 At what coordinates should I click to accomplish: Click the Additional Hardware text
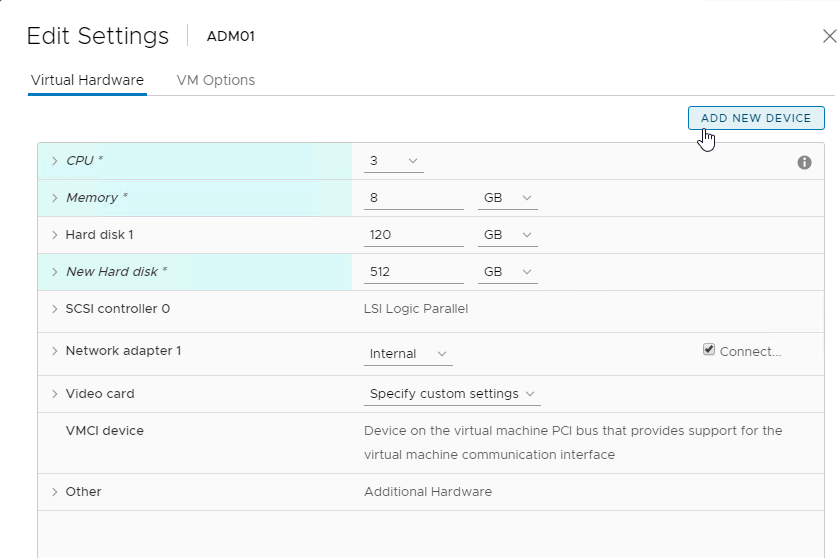click(x=428, y=492)
